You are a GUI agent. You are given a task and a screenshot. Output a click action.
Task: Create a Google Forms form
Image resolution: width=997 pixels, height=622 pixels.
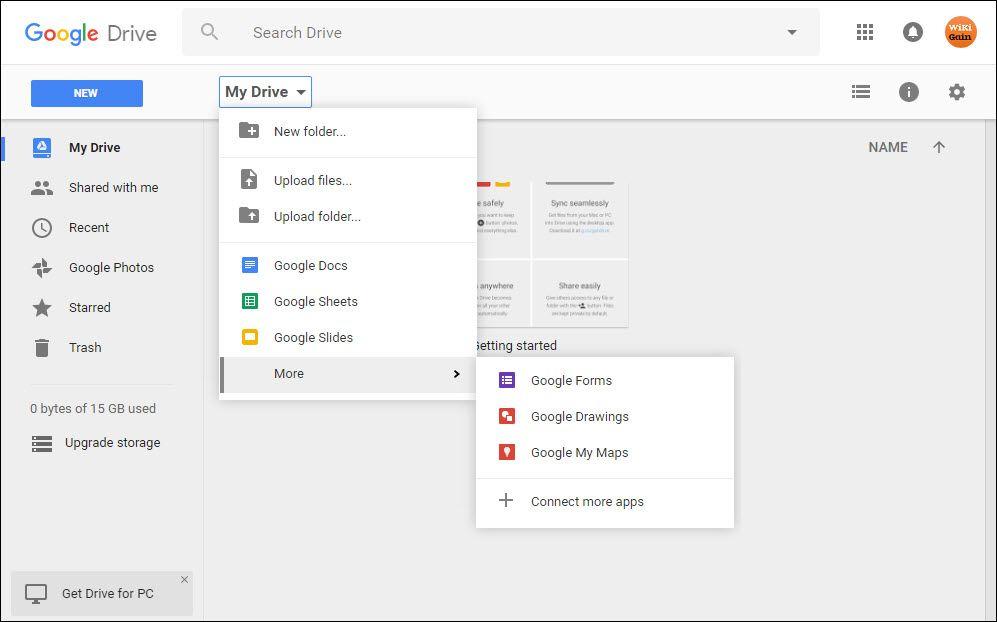605,381
